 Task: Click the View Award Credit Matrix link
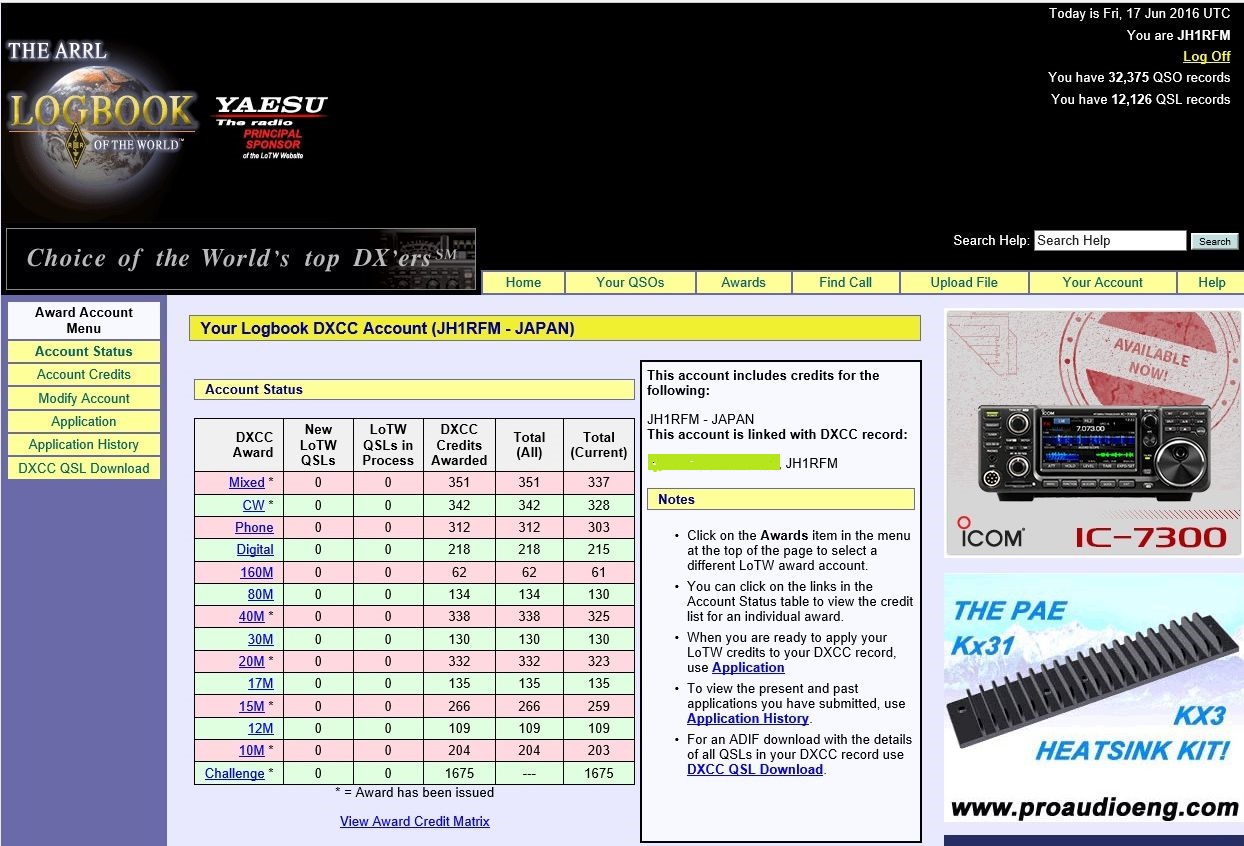(414, 822)
